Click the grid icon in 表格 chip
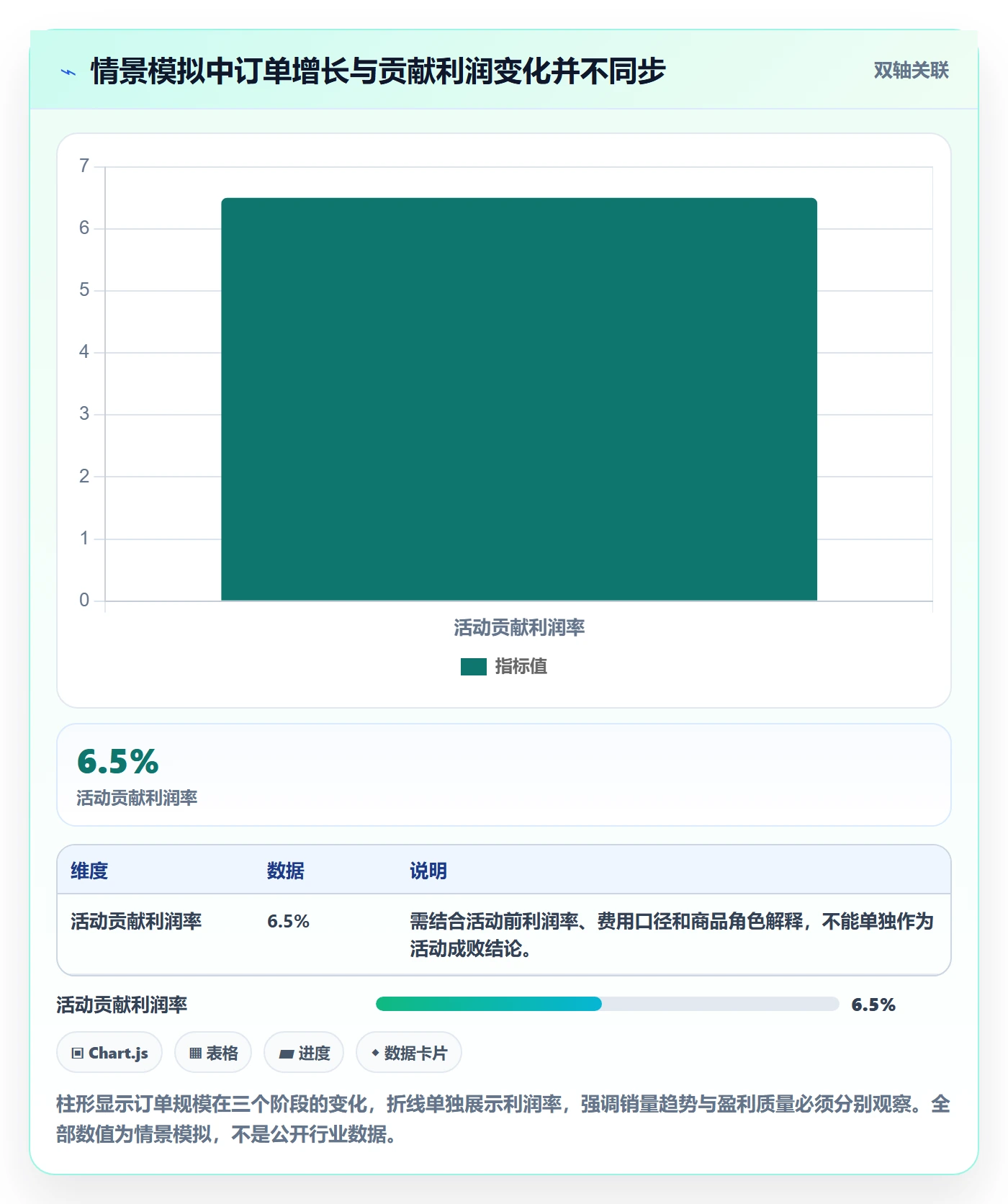The image size is (1008, 1204). 195,1053
